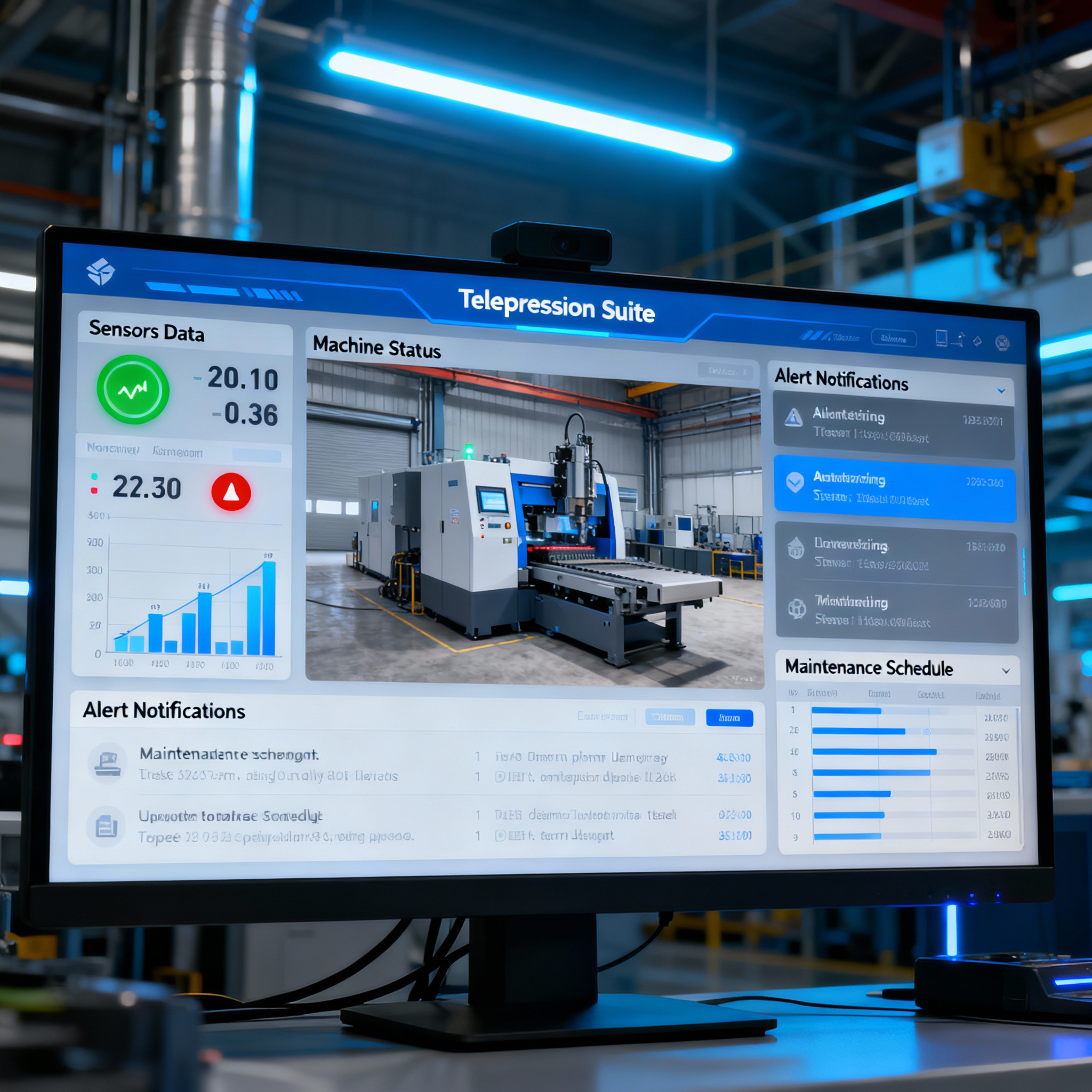Click the tablet device icon in header
This screenshot has width=1092, height=1092.
[941, 338]
